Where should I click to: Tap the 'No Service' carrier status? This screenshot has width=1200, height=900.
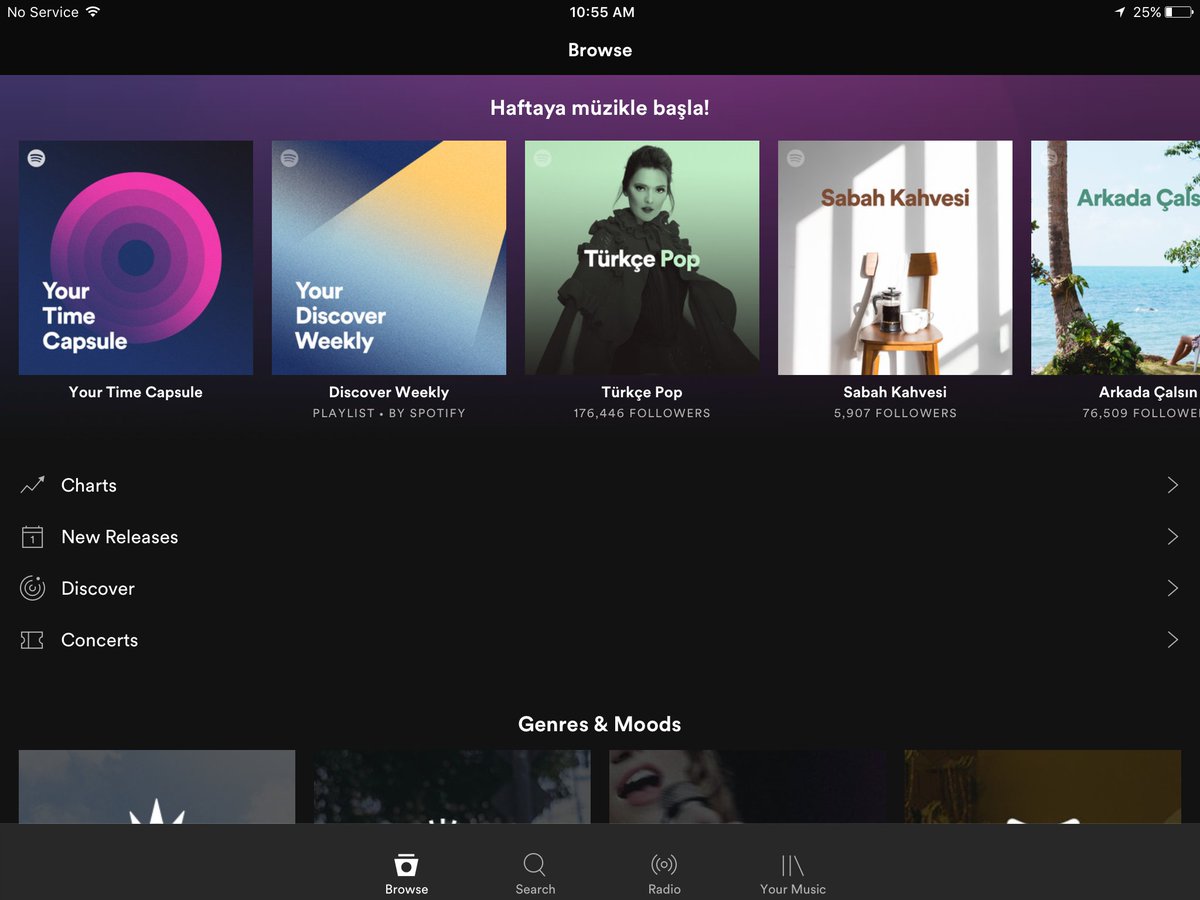(43, 12)
